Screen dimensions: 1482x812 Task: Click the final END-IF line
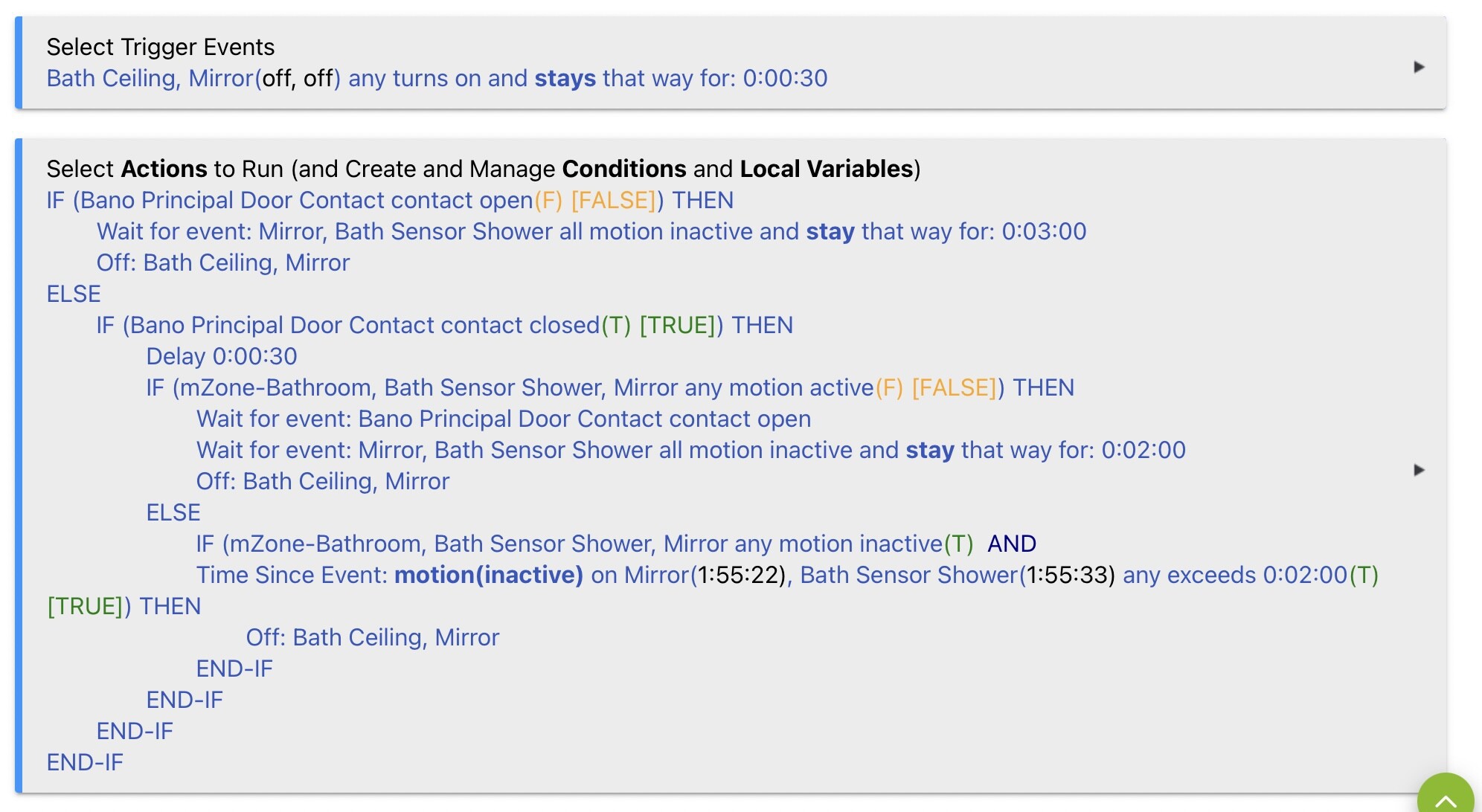pyautogui.click(x=85, y=762)
